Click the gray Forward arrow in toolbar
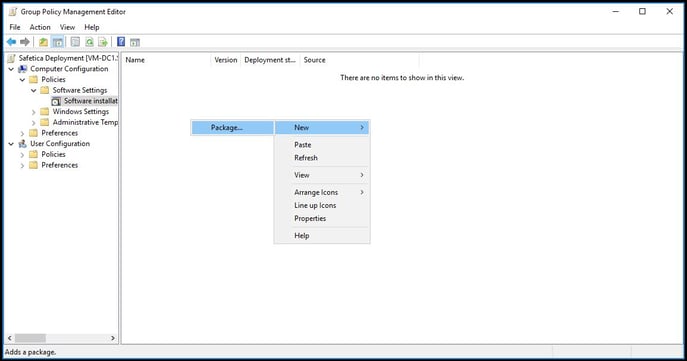Screen dimensions: 687x361 point(25,42)
